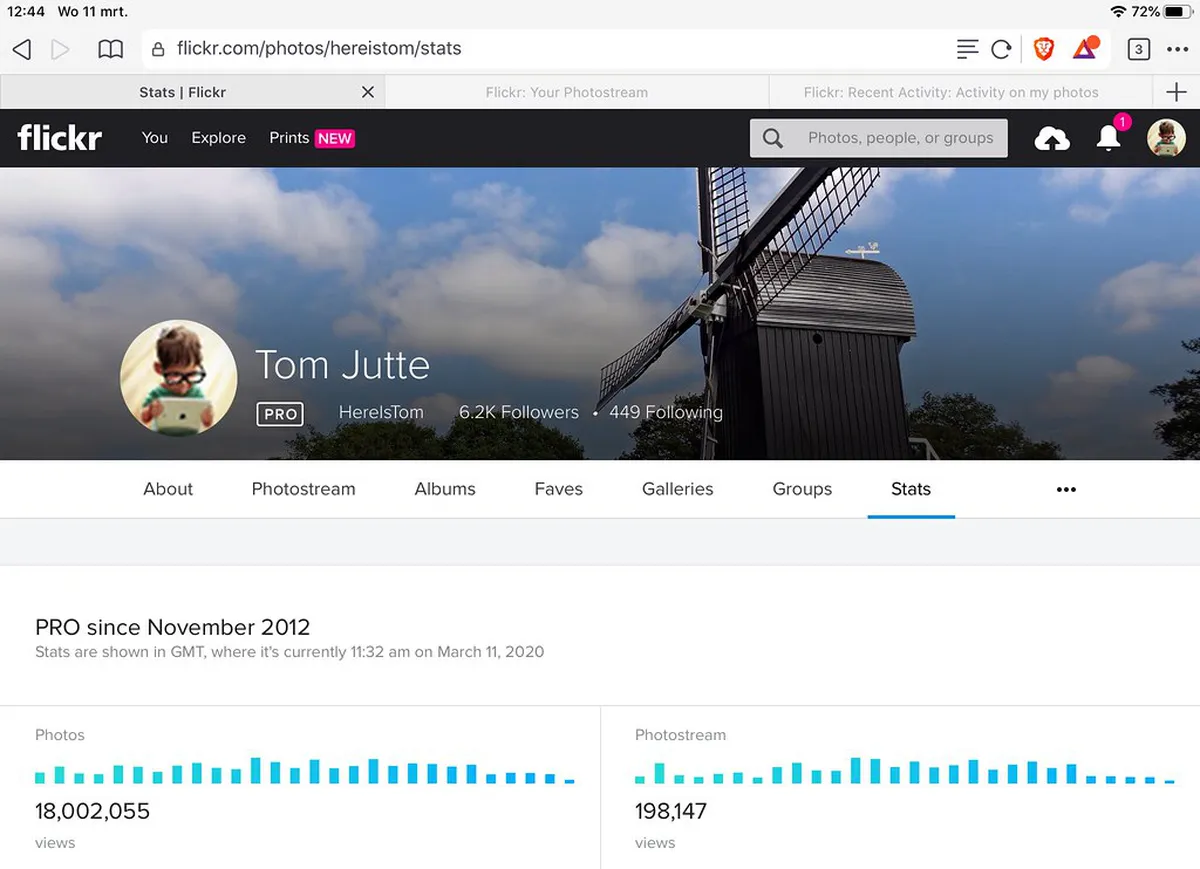Reload the page with refresh icon
1200x869 pixels.
tap(1001, 49)
